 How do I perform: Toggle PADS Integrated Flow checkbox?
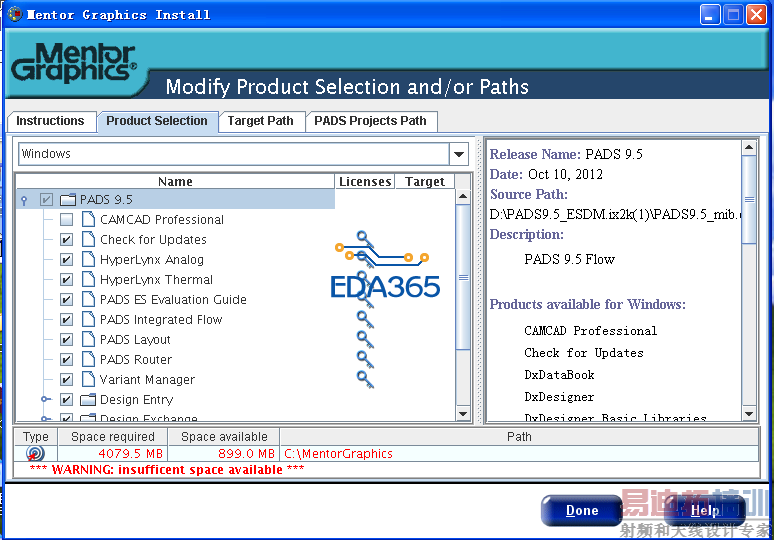(66, 319)
